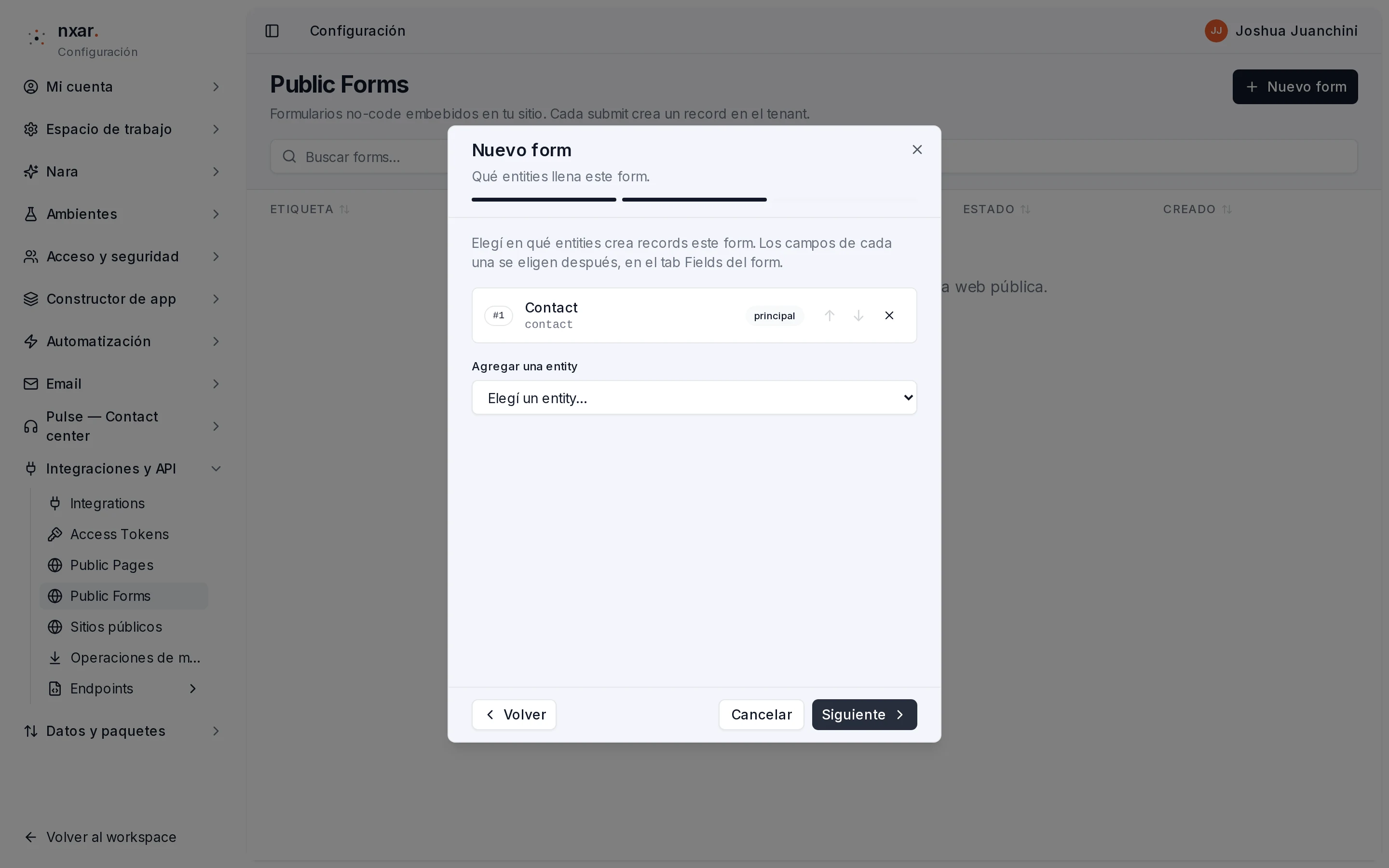The width and height of the screenshot is (1389, 868).
Task: Remove the Contact entity
Action: (x=889, y=315)
